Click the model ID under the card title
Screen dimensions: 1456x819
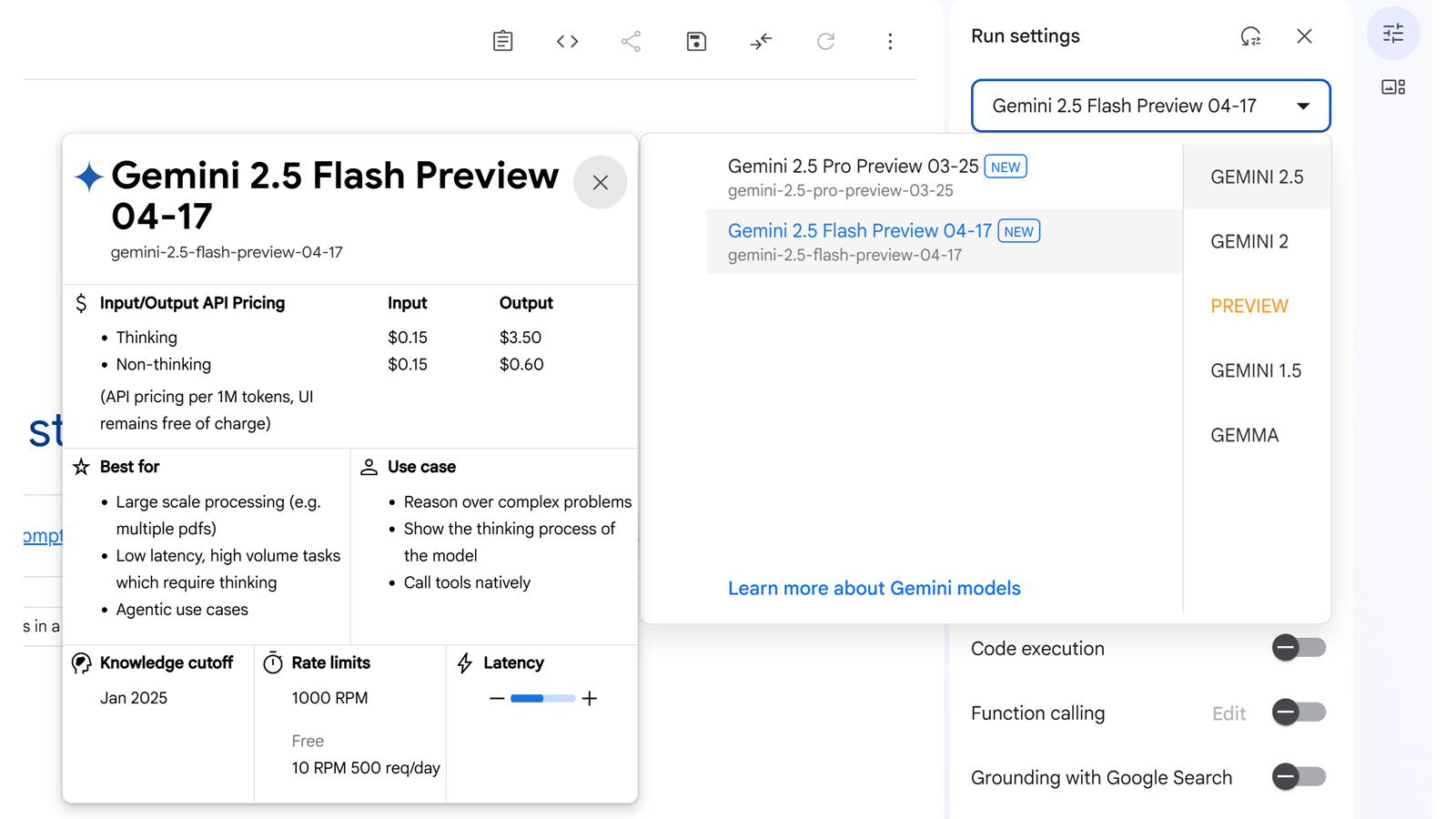click(x=227, y=253)
